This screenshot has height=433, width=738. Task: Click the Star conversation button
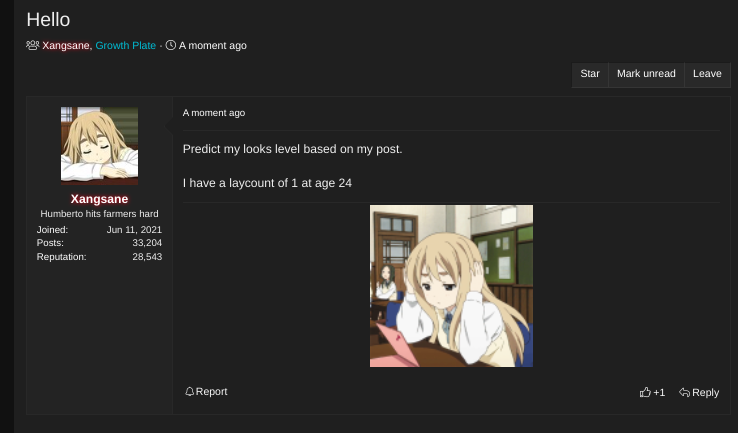(590, 74)
